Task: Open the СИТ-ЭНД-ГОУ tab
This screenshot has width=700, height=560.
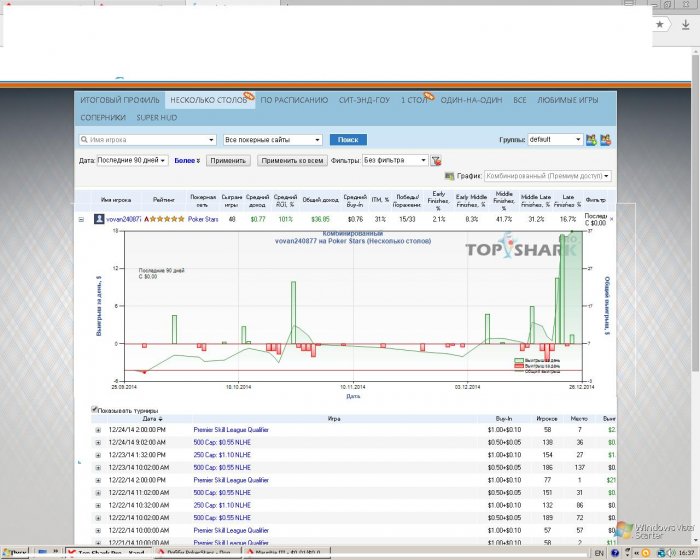Action: click(364, 101)
